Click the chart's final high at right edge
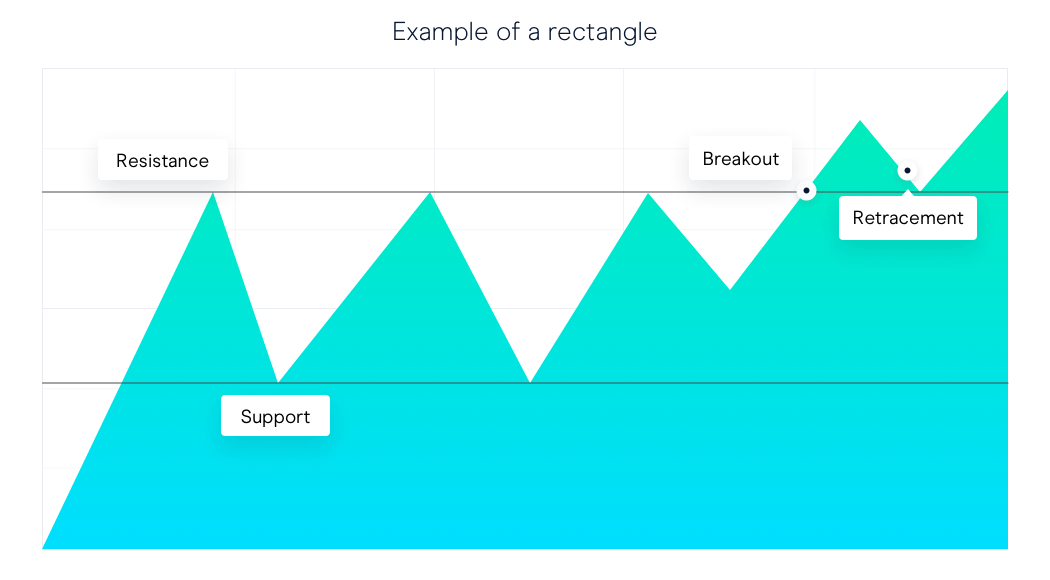Viewport: 1050px width, 580px height. 1006,92
